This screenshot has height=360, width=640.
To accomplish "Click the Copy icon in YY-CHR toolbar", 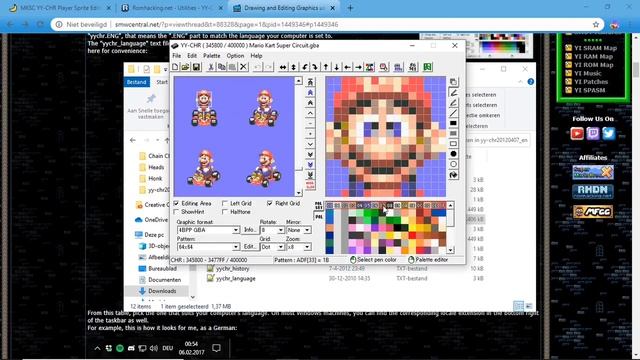I will click(x=222, y=67).
